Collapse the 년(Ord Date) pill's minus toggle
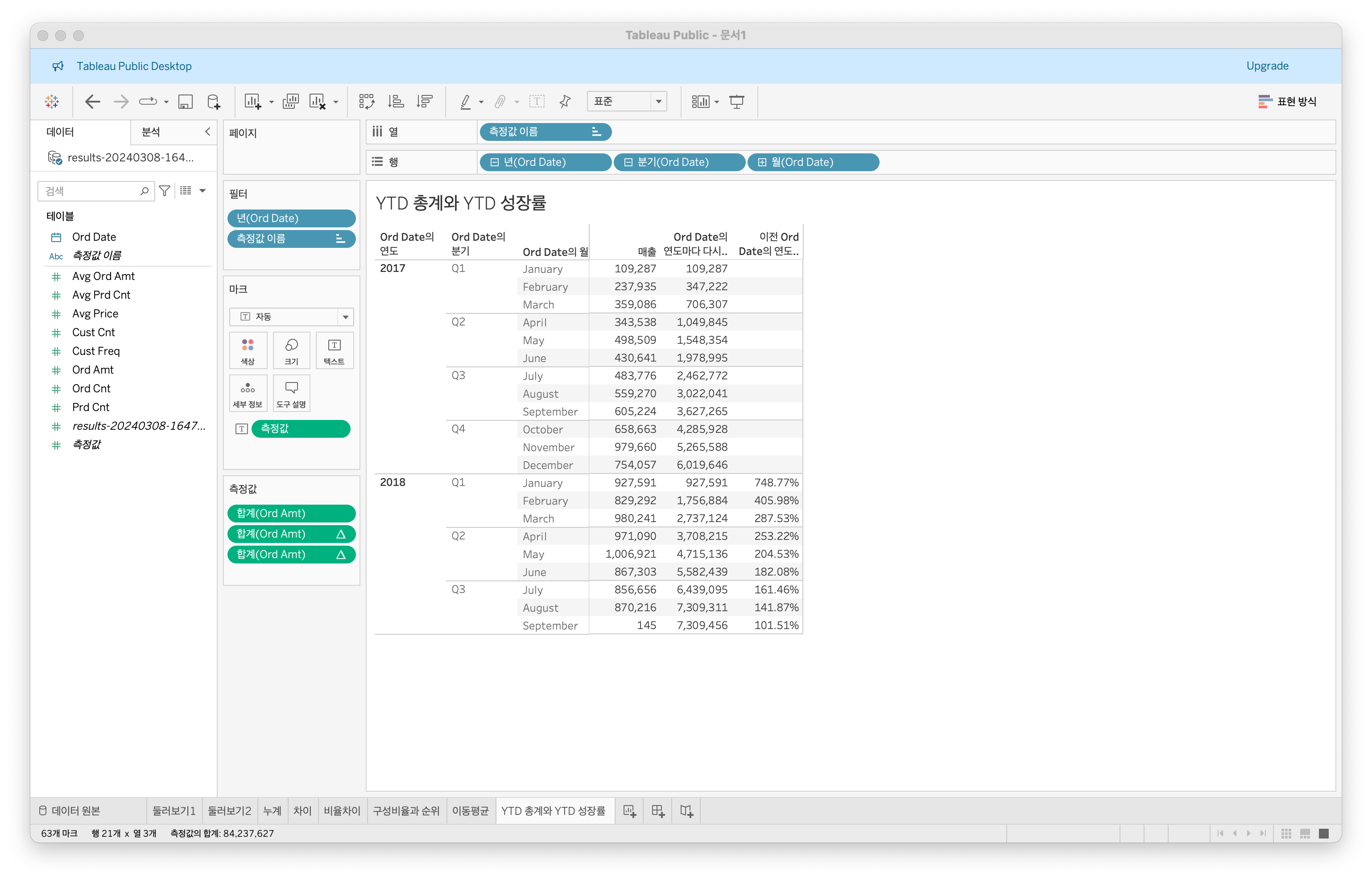The height and width of the screenshot is (880, 1372). click(495, 162)
